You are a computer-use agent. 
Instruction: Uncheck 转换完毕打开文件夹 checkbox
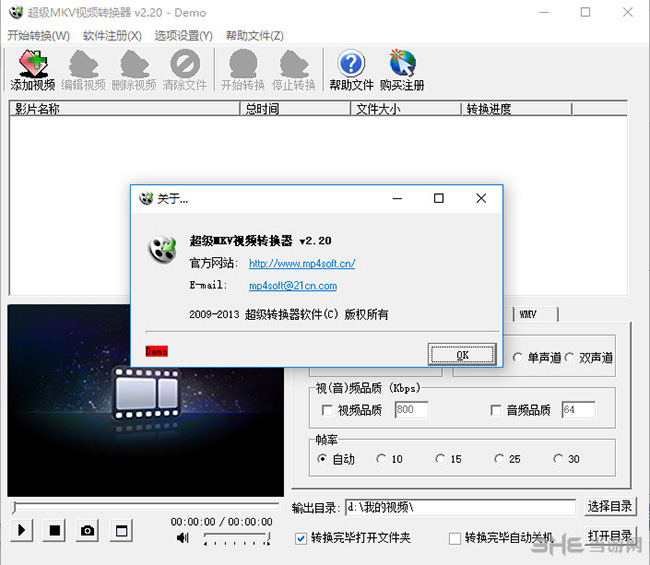[301, 538]
